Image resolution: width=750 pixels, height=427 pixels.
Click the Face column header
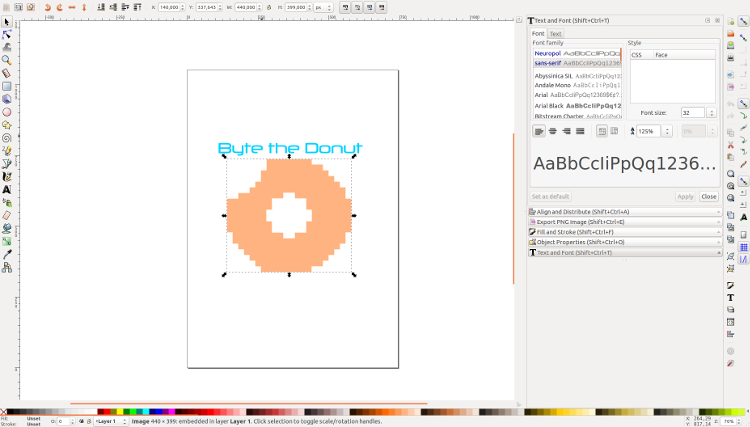[x=684, y=55]
